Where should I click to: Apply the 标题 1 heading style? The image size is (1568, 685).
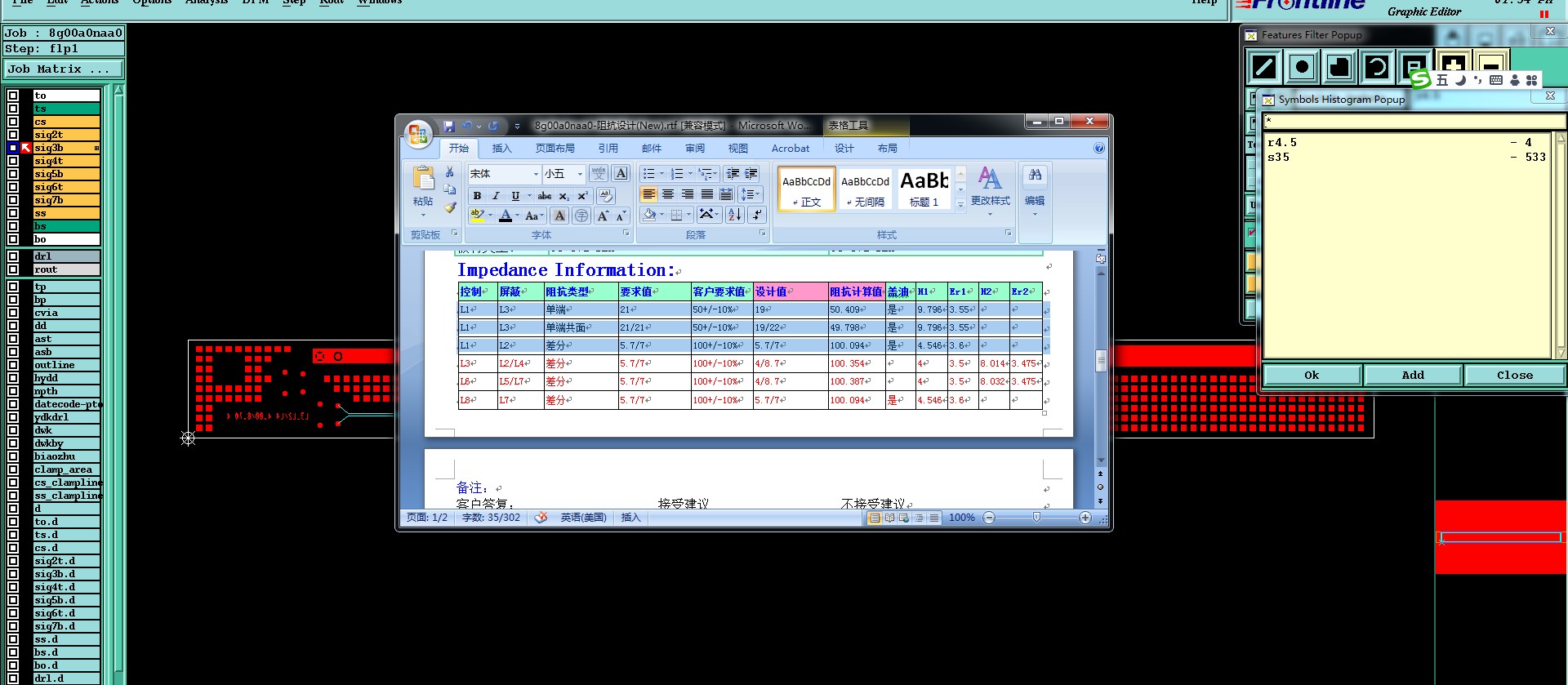point(924,189)
